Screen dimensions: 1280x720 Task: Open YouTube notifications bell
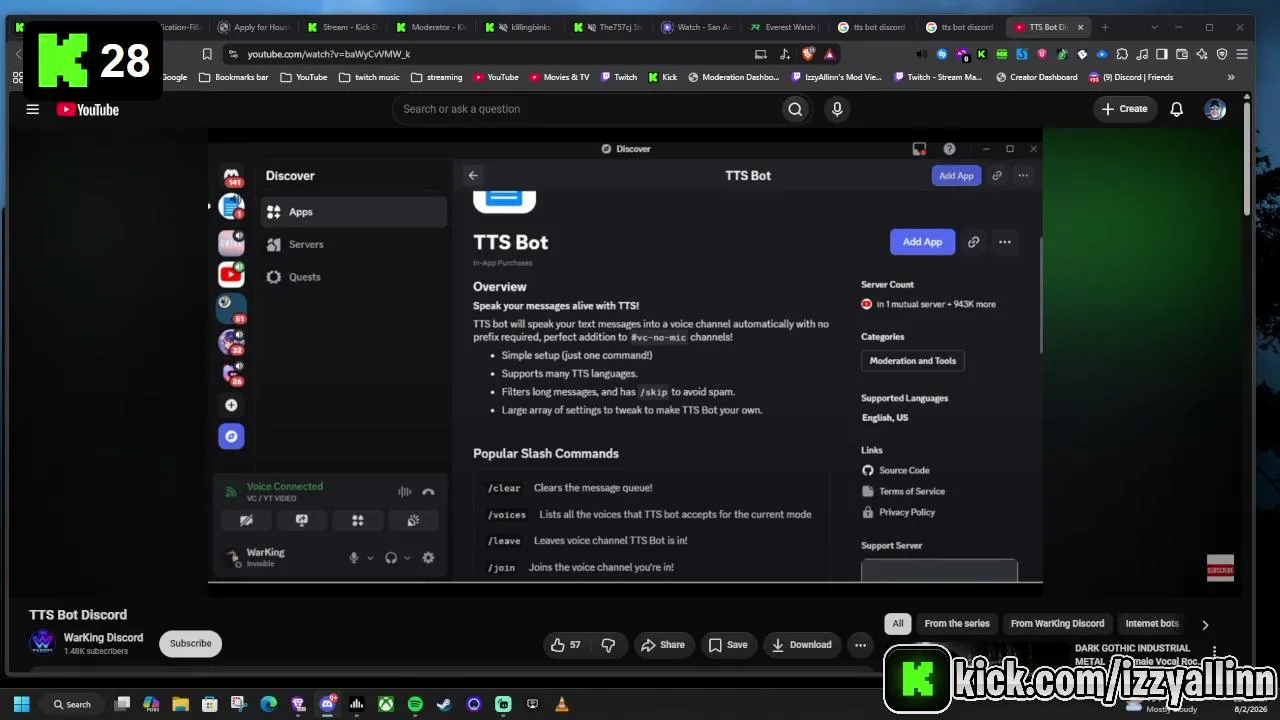coord(1177,109)
